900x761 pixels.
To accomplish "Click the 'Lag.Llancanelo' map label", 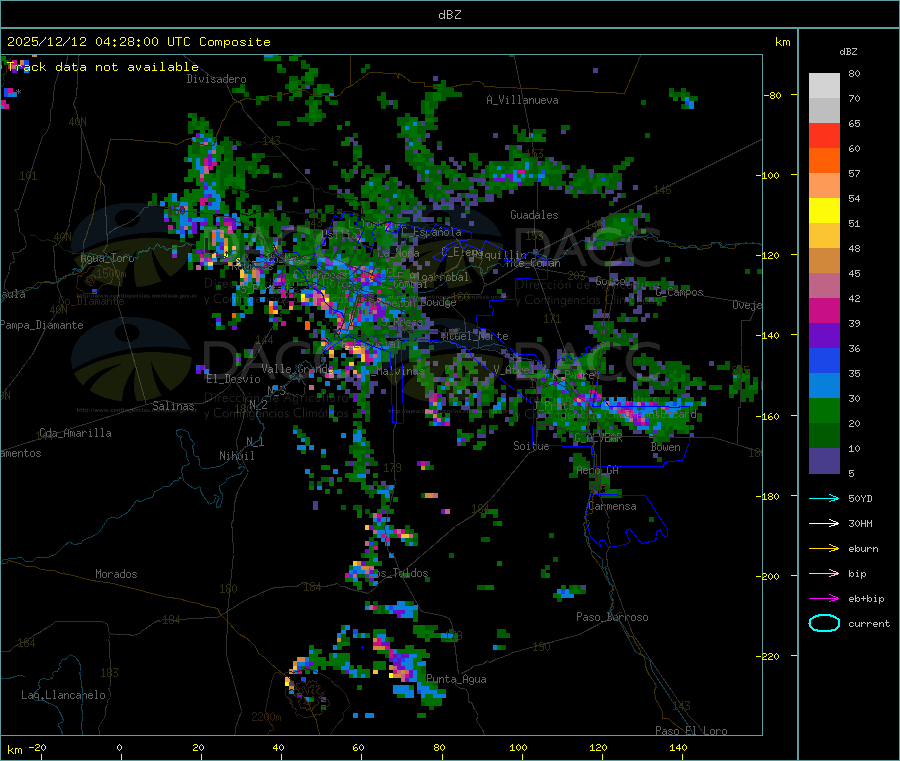I will click(64, 695).
